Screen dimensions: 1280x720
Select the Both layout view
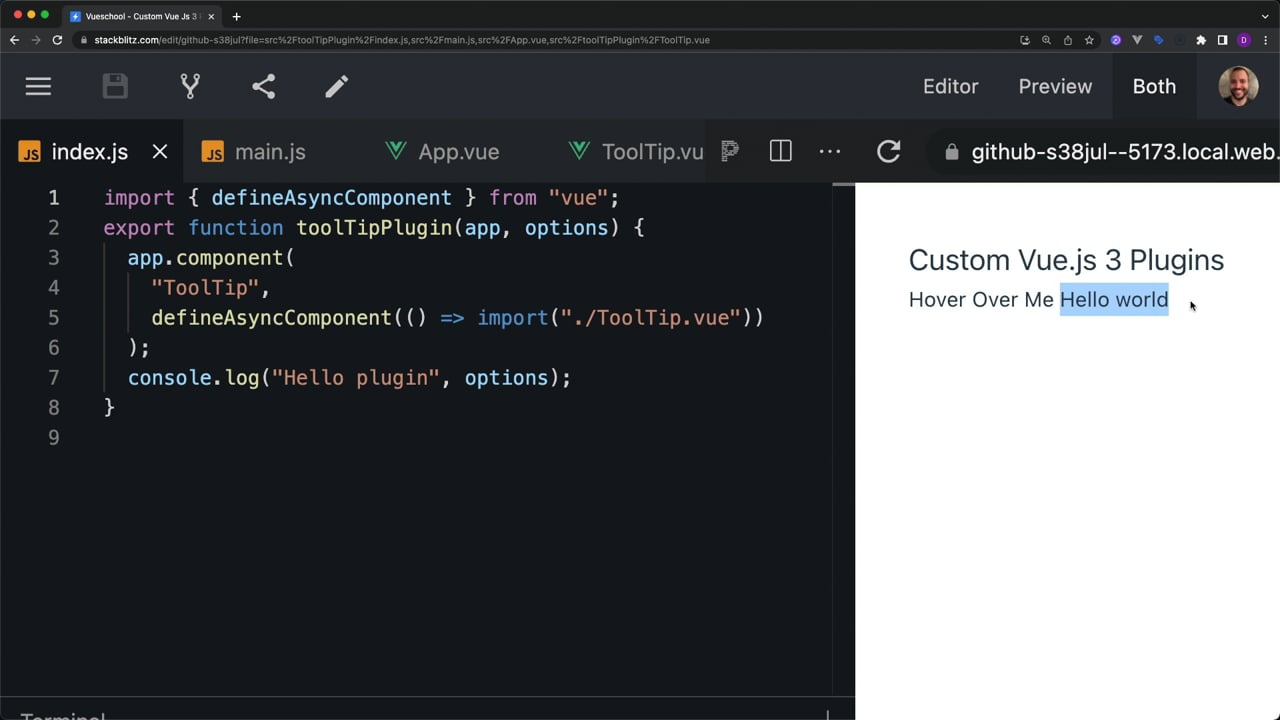pyautogui.click(x=1154, y=87)
